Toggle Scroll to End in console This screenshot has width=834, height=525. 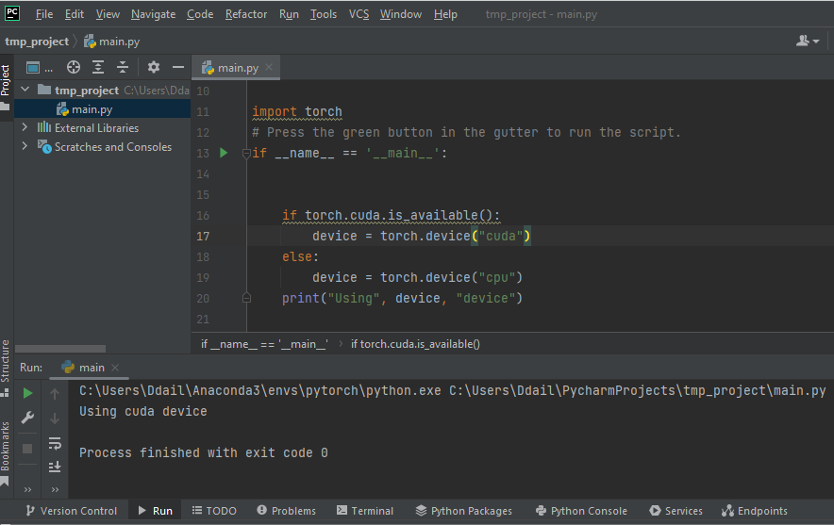point(54,467)
